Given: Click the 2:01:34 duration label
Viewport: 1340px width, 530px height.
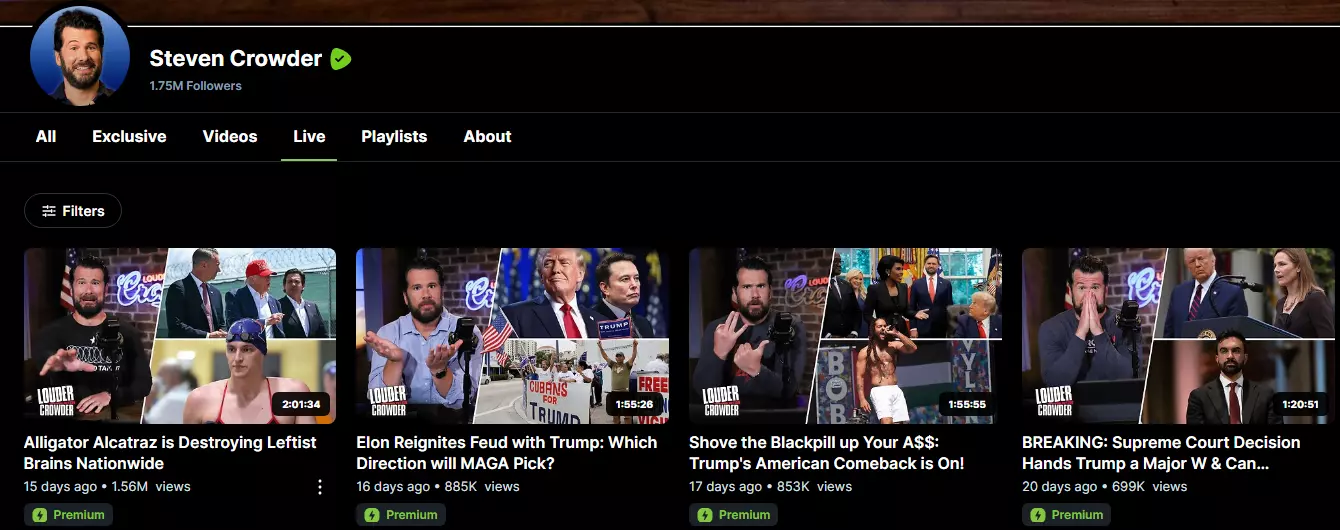Looking at the screenshot, I should point(301,405).
